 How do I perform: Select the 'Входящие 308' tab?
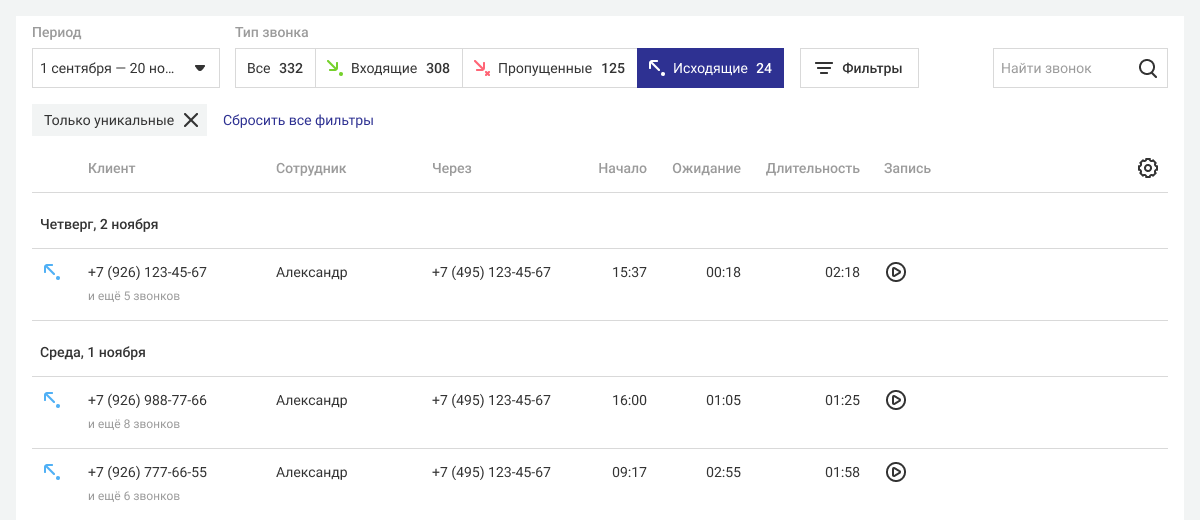[x=389, y=68]
